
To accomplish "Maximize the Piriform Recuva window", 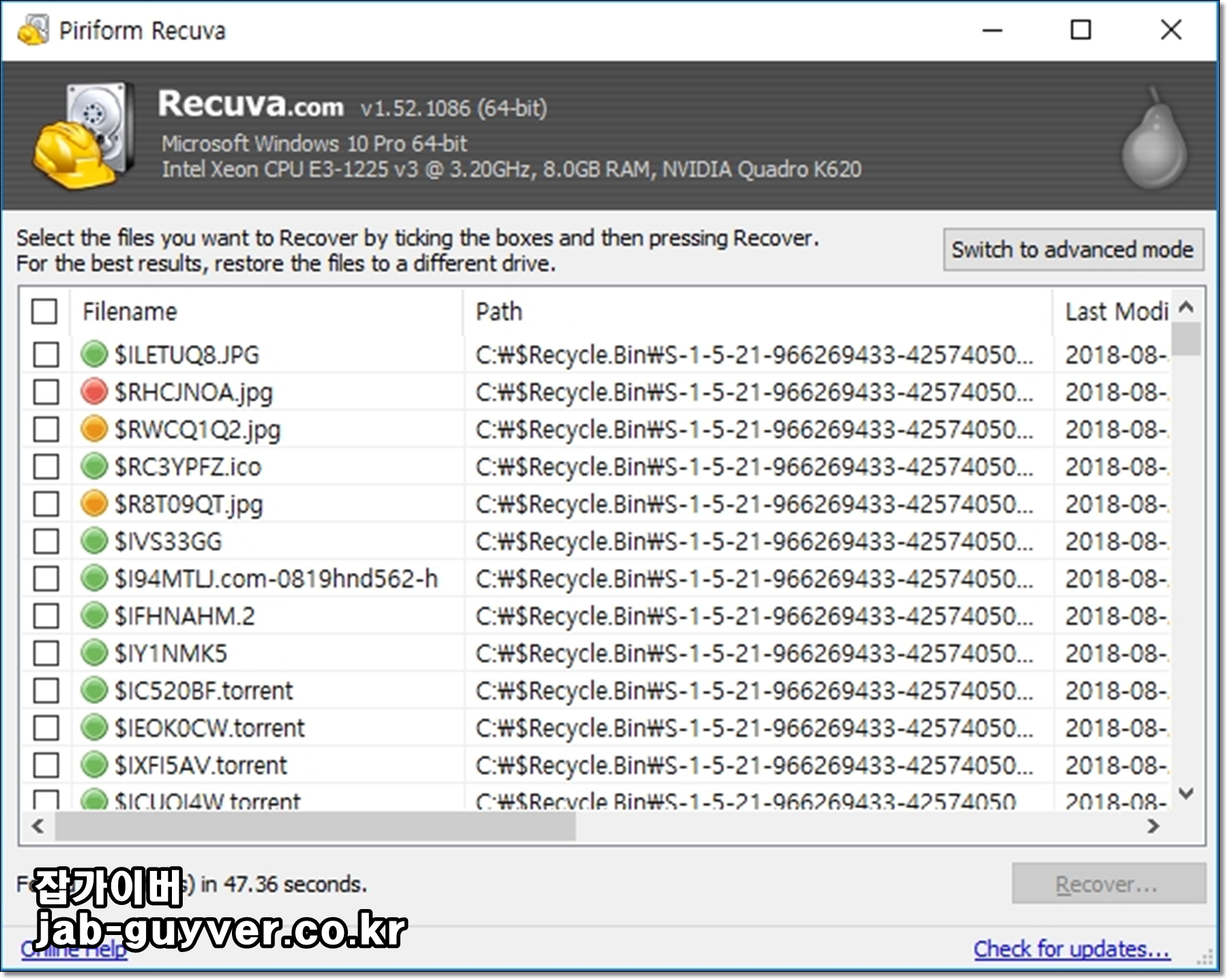I will coord(1081,30).
